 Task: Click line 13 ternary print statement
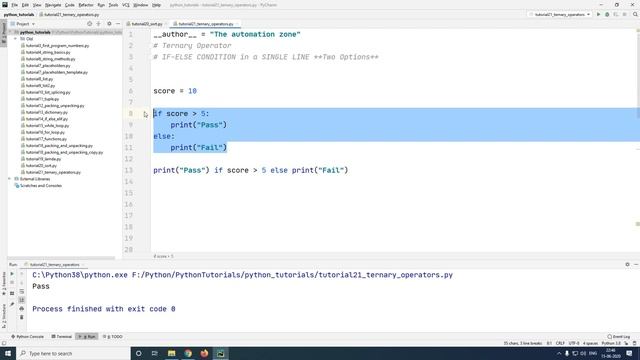point(251,170)
